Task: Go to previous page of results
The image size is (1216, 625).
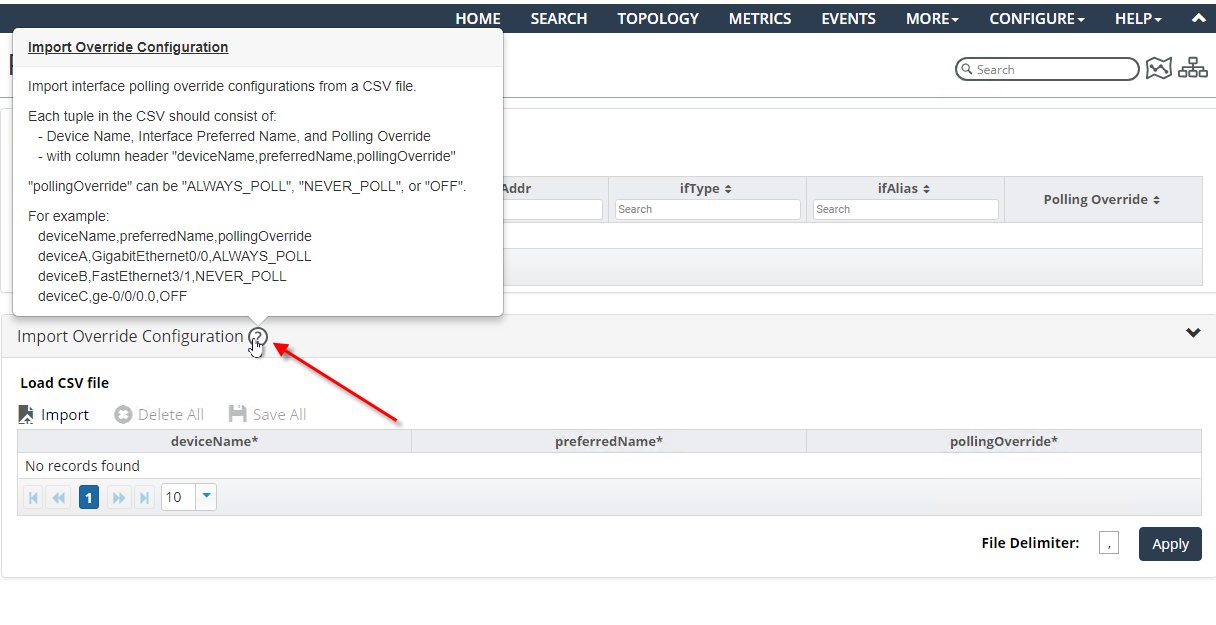Action: click(x=59, y=497)
